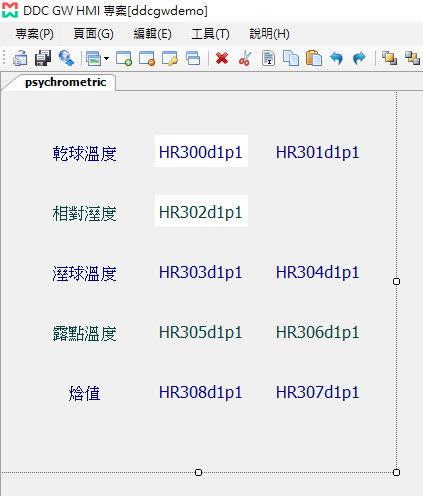This screenshot has width=423, height=496.
Task: Click the add page icon with green plus
Action: pos(124,58)
